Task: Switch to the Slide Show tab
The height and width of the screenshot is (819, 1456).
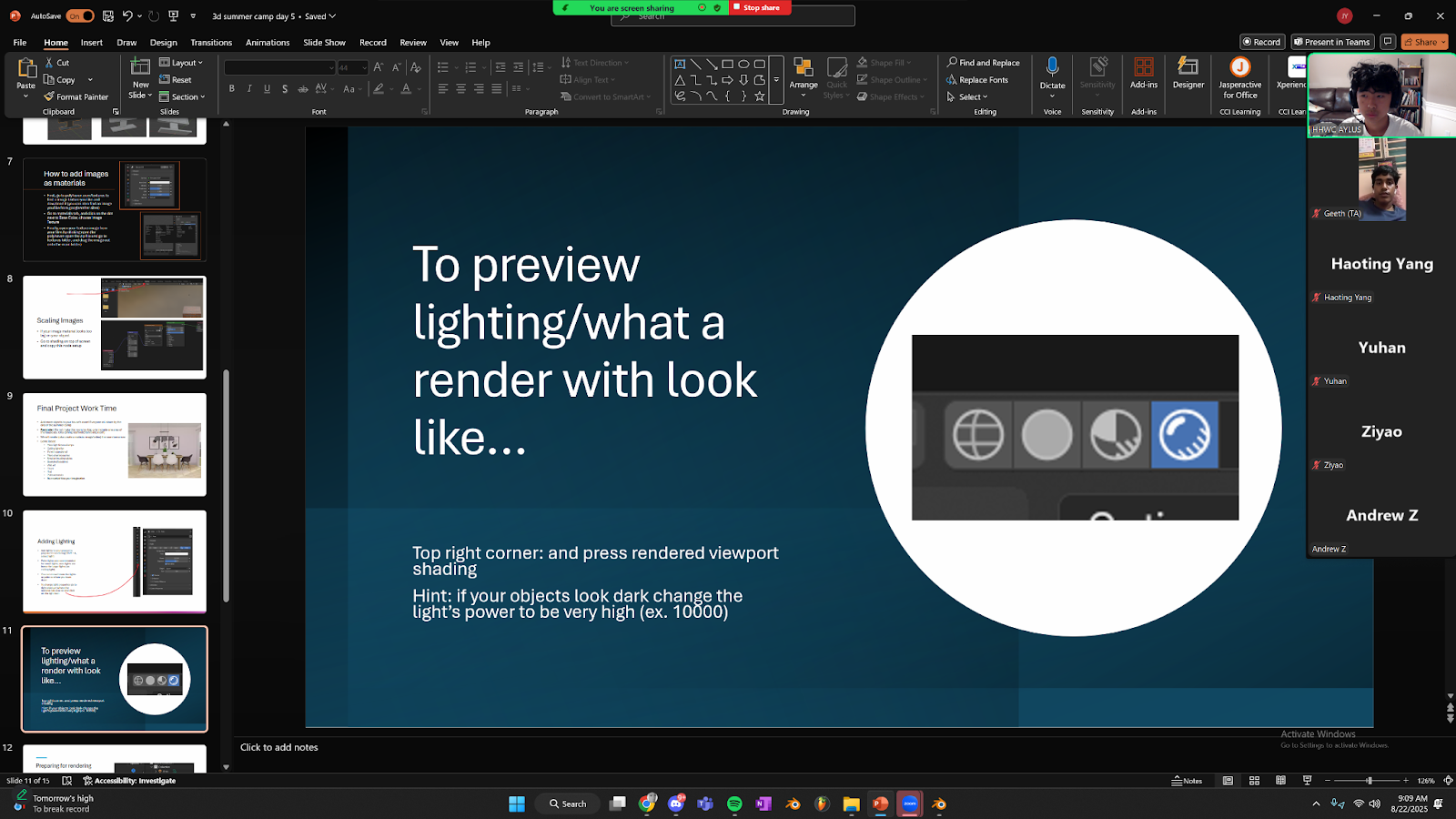Action: coord(324,43)
